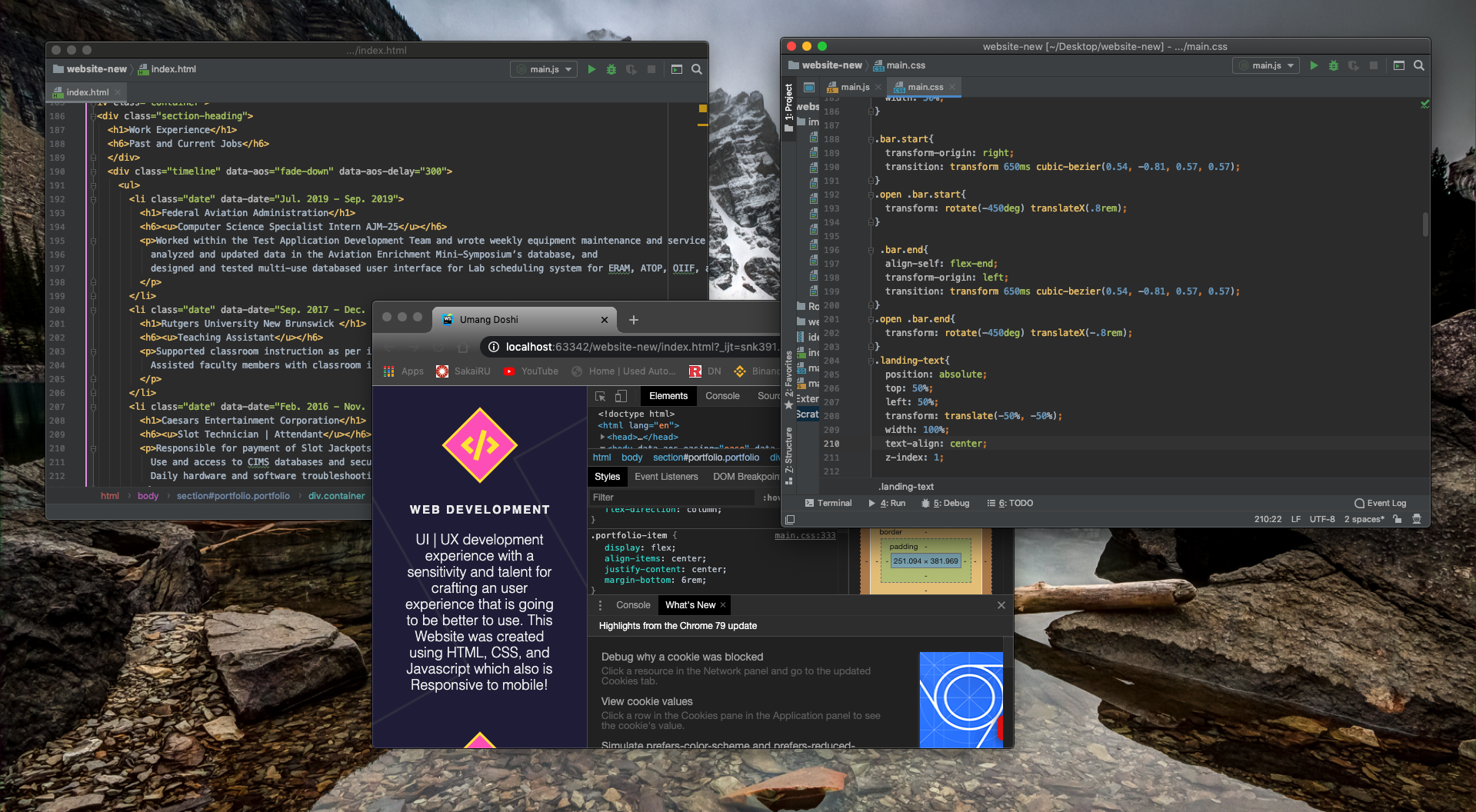The height and width of the screenshot is (812, 1476).
Task: Switch to the main.js editor tab
Action: (855, 87)
